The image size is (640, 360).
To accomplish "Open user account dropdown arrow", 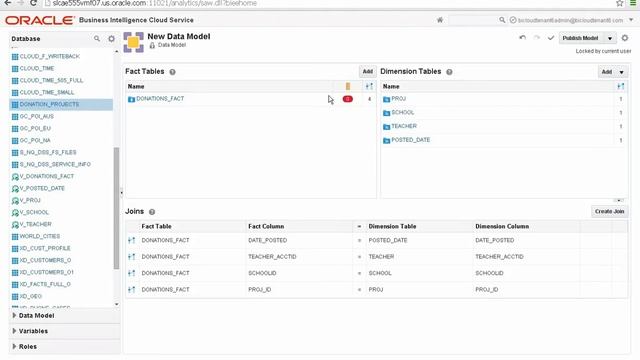I will click(631, 20).
